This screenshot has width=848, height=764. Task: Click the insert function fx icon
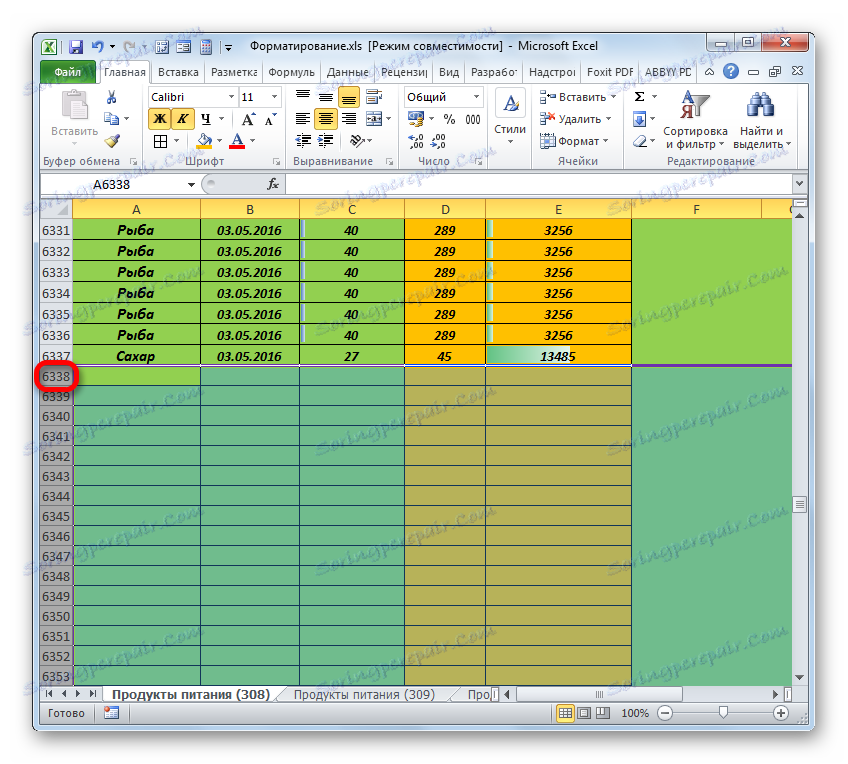tap(273, 184)
